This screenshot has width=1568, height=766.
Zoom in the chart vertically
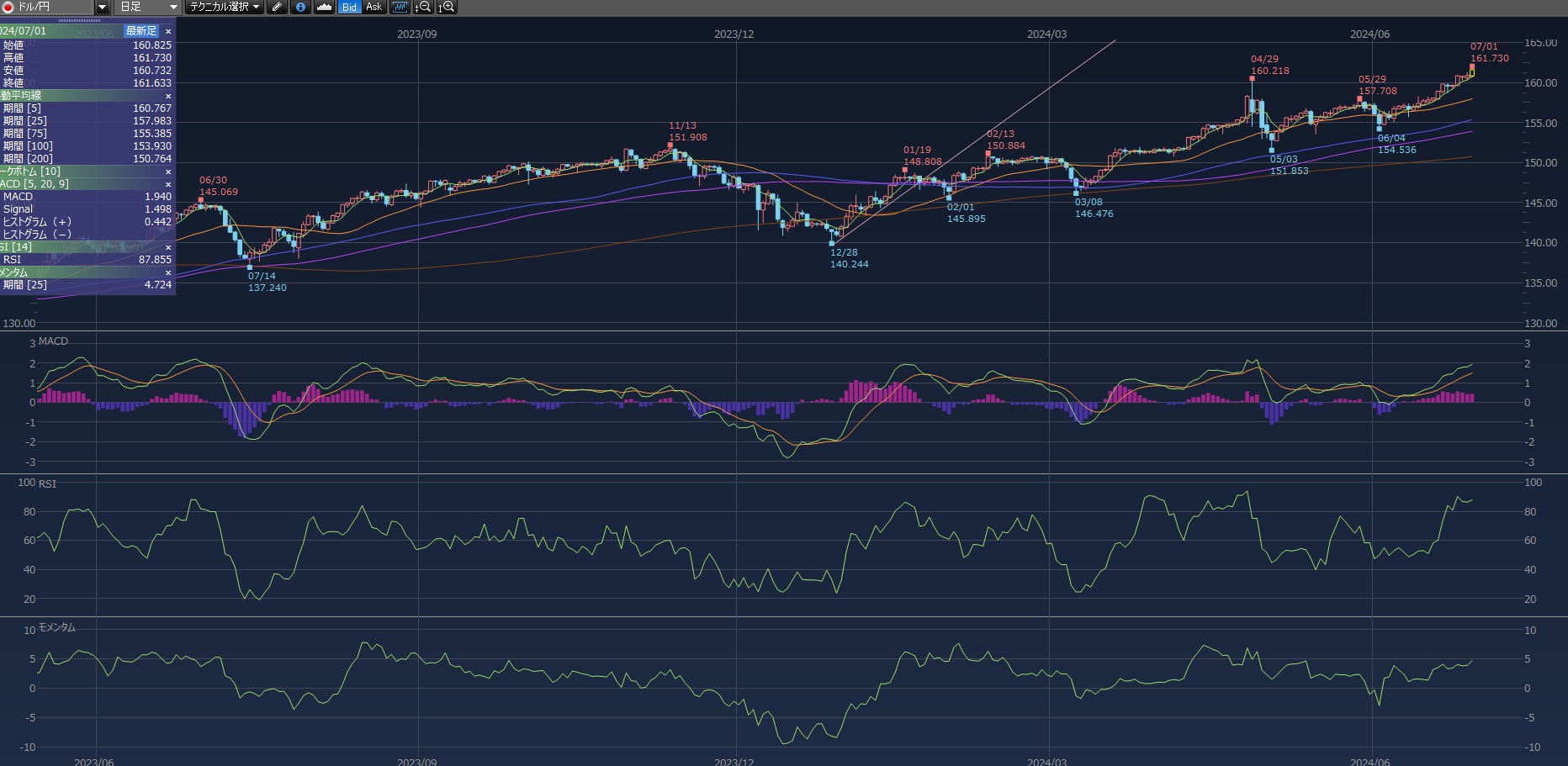pyautogui.click(x=448, y=7)
